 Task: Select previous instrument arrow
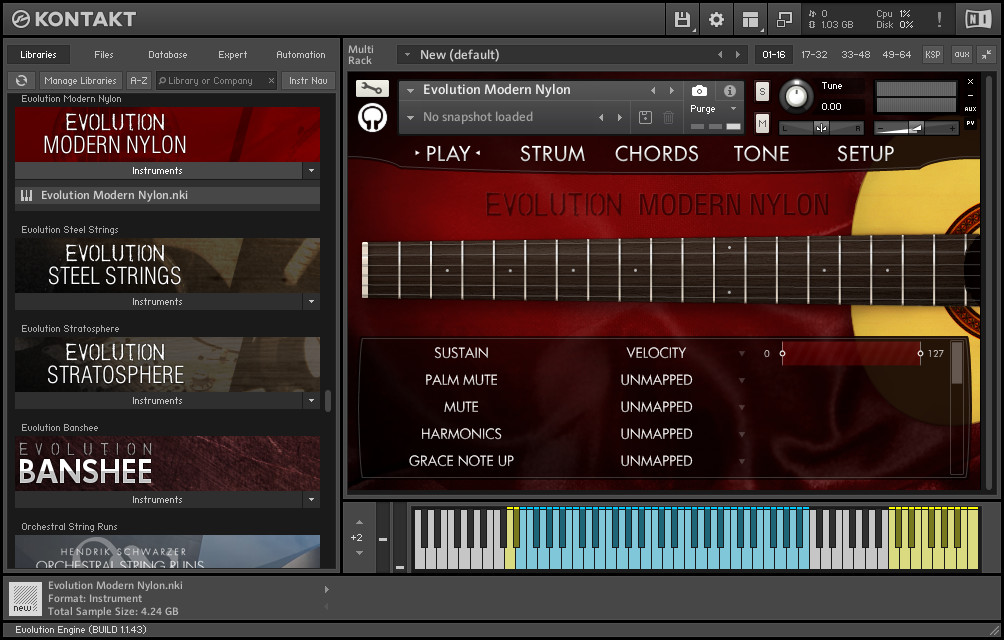(653, 90)
